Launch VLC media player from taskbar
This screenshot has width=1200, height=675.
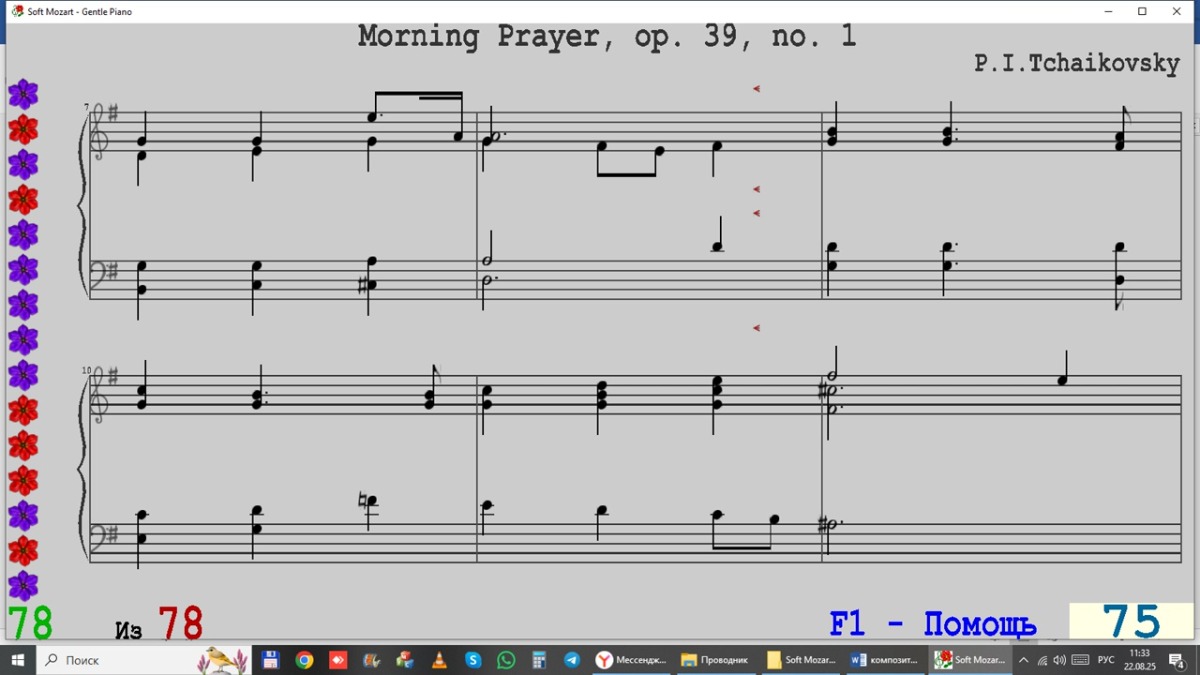(x=439, y=660)
